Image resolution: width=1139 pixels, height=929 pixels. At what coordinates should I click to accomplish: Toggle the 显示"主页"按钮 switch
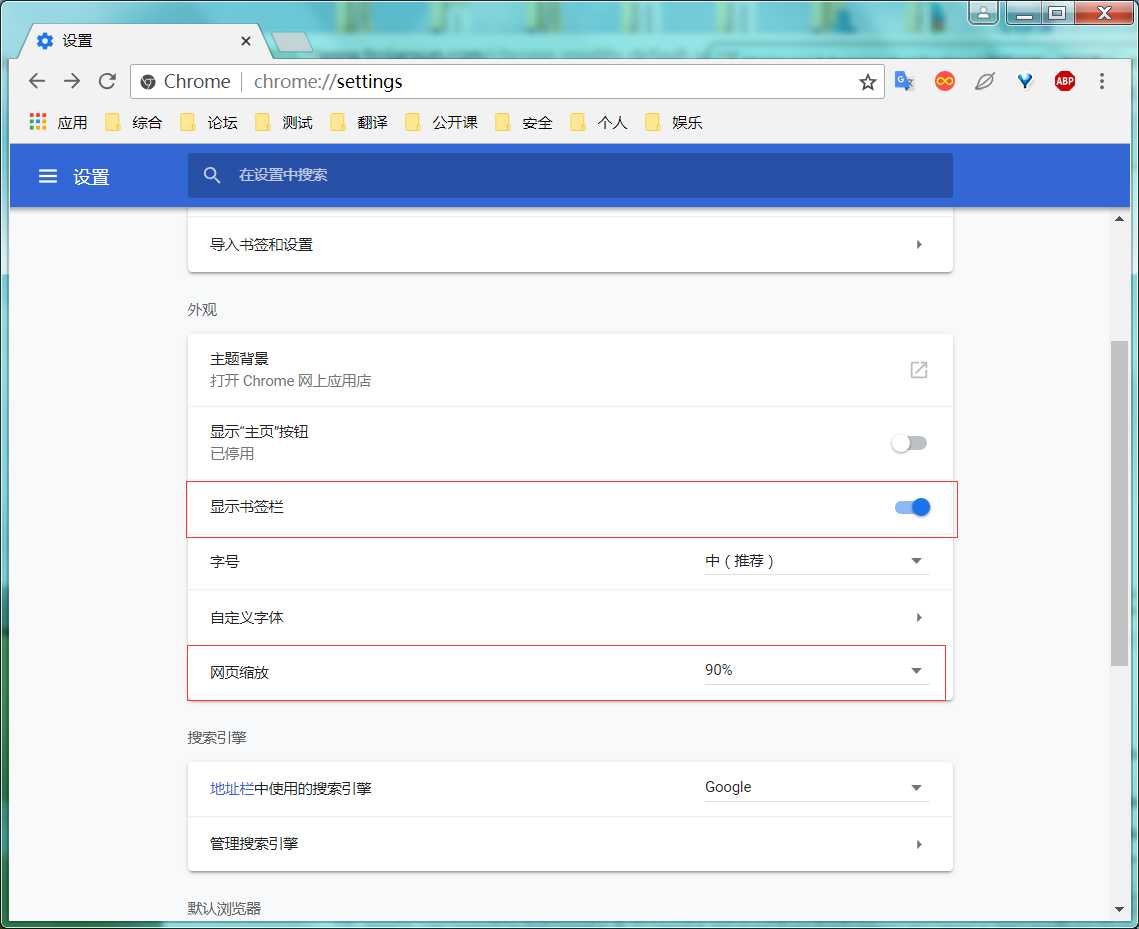coord(909,443)
